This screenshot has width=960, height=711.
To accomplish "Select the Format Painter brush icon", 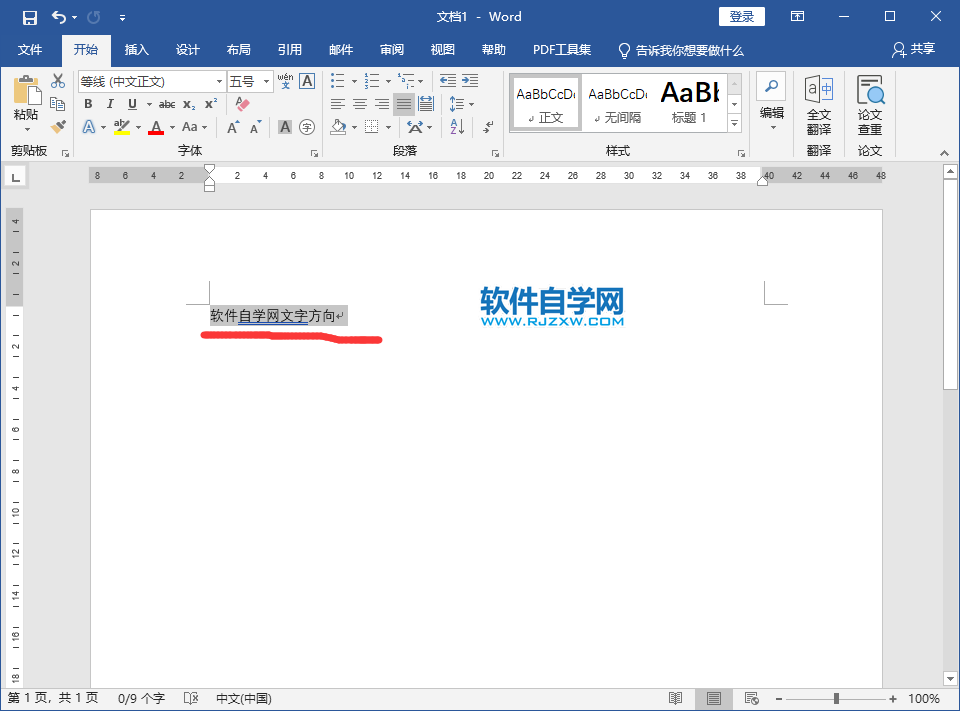I will click(56, 126).
